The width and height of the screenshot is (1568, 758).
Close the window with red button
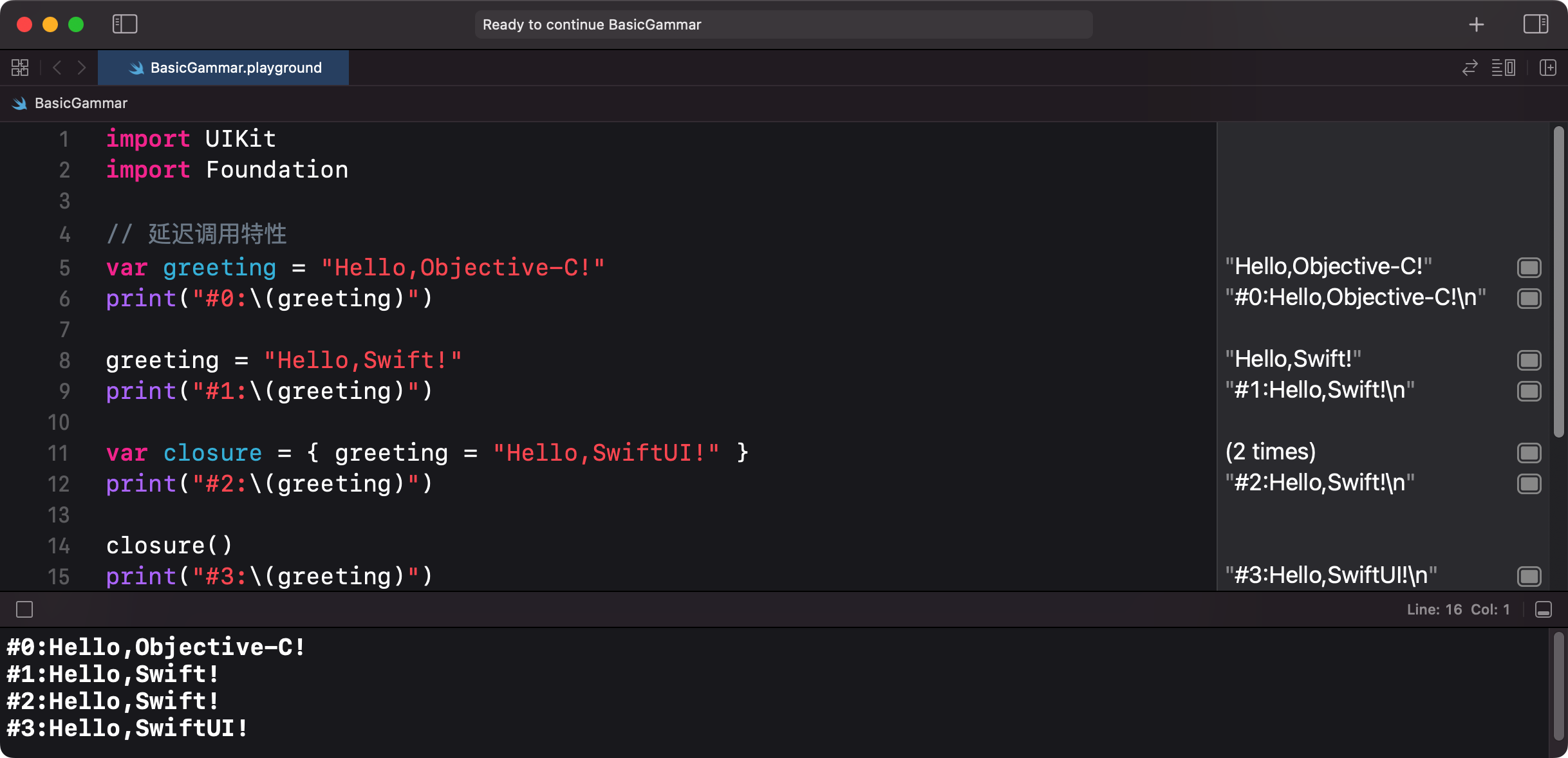coord(24,24)
